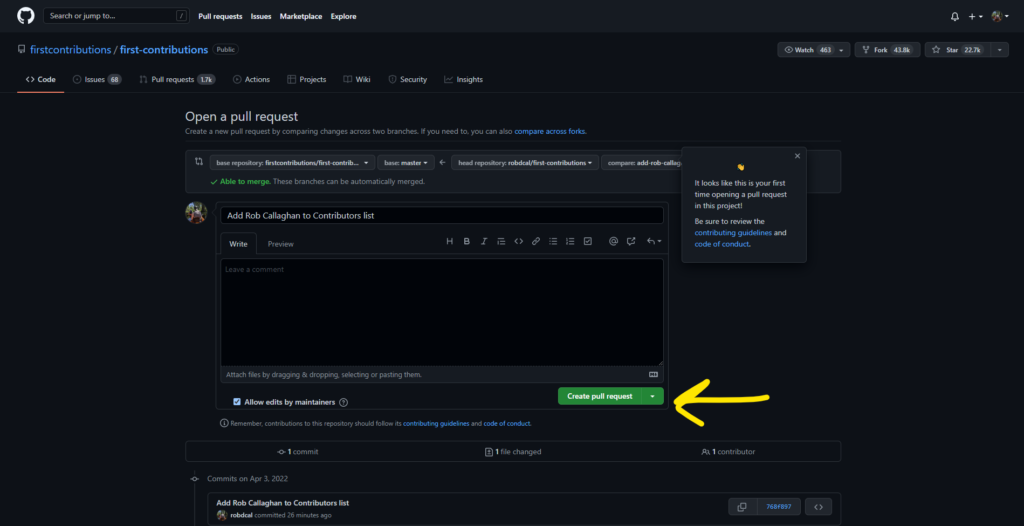Open the head repository dropdown
The width and height of the screenshot is (1024, 526).
[525, 163]
